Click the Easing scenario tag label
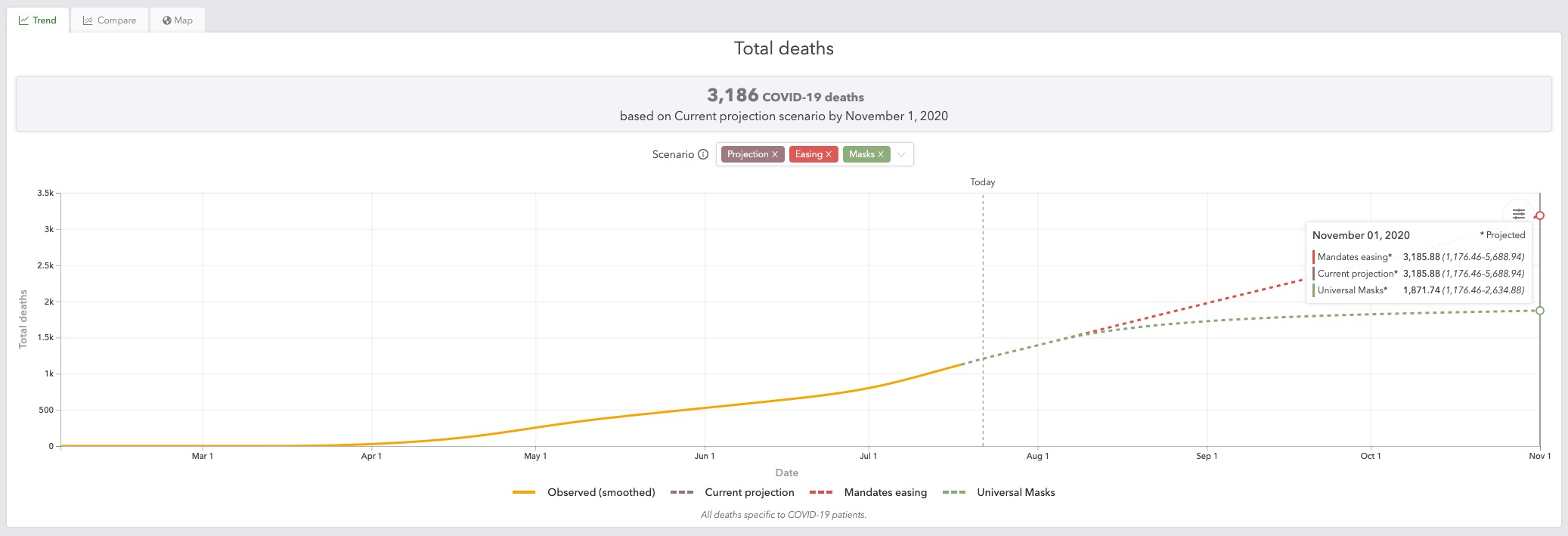This screenshot has height=536, width=1568. (808, 154)
